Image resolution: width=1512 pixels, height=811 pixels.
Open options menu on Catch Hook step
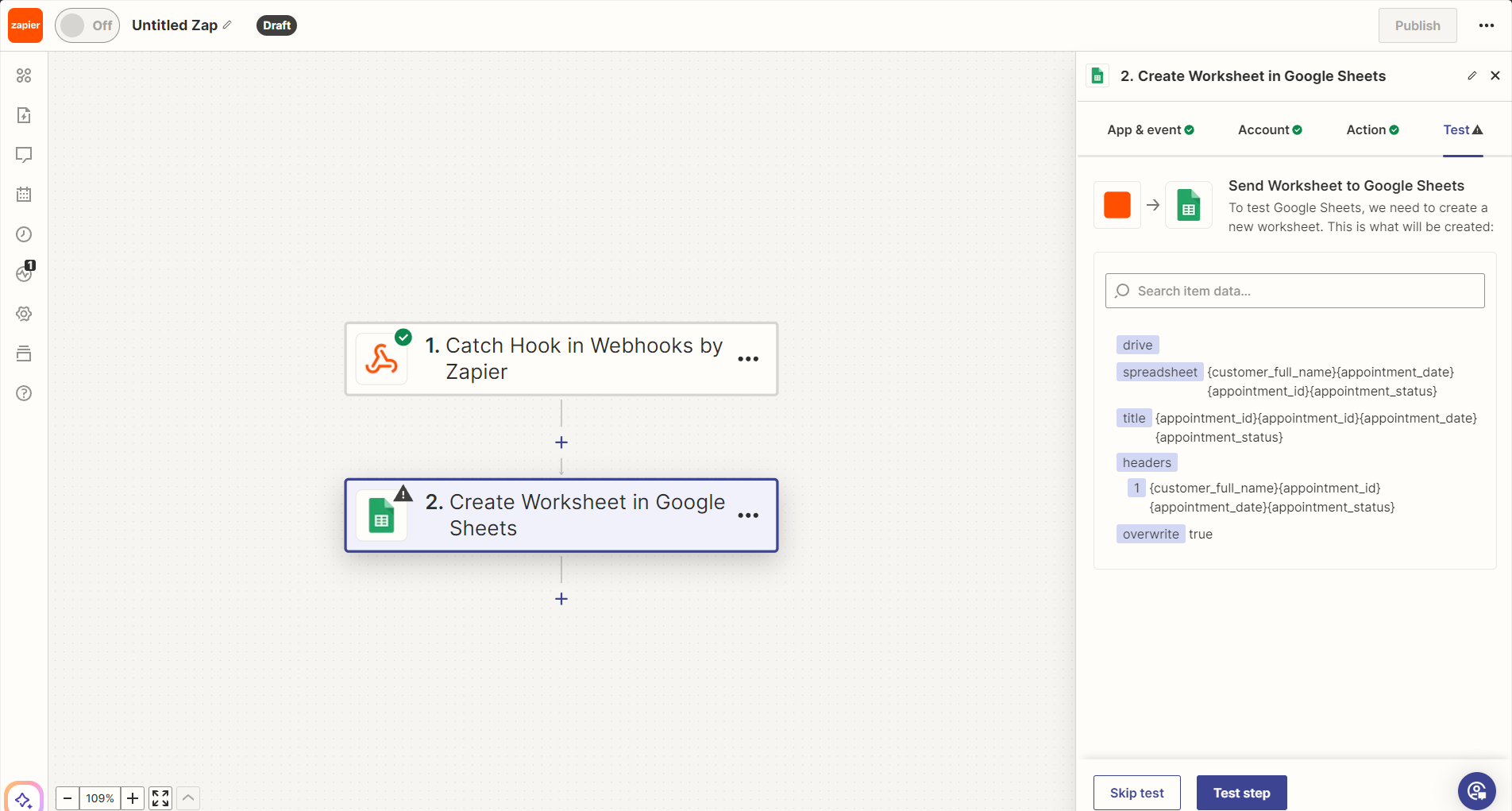pyautogui.click(x=747, y=359)
